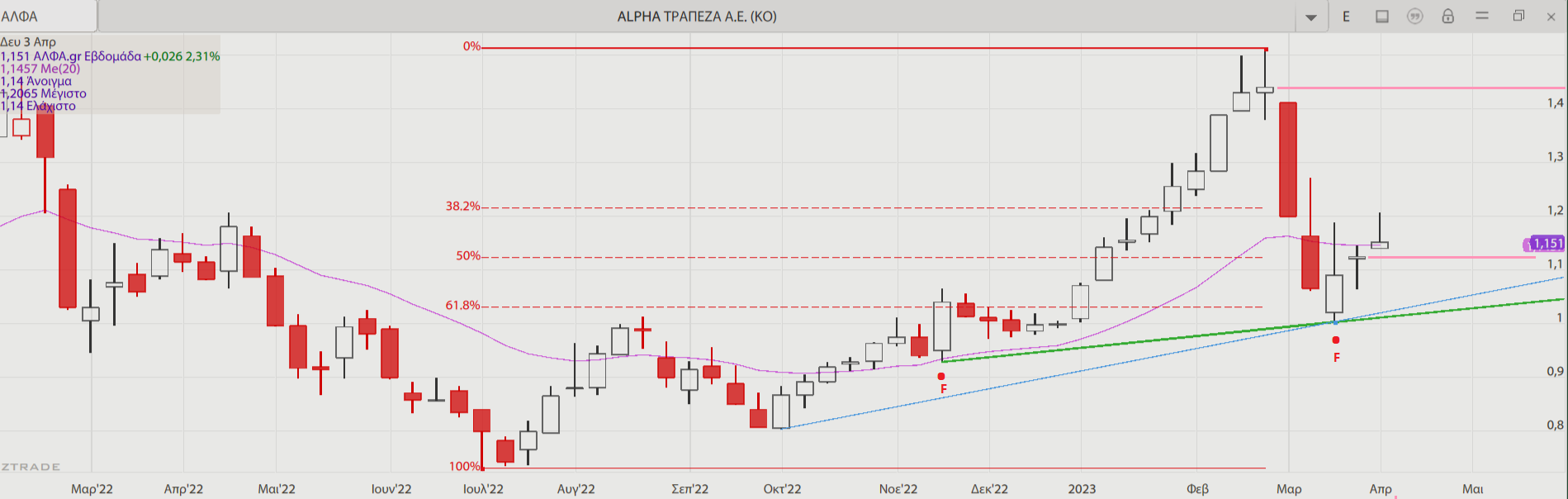Select the Fibonacci 50% level label
This screenshot has height=499, width=1568.
[468, 256]
